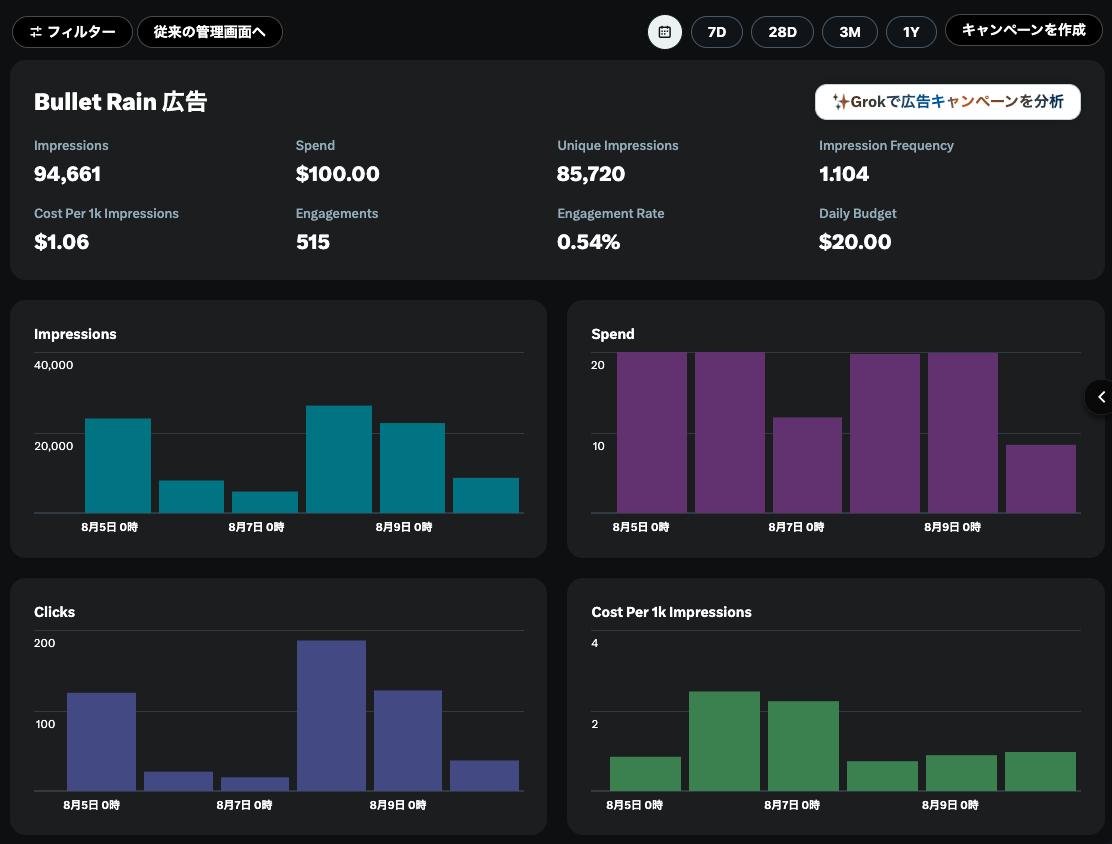
Task: Switch to the 1Y time range
Action: 911,32
